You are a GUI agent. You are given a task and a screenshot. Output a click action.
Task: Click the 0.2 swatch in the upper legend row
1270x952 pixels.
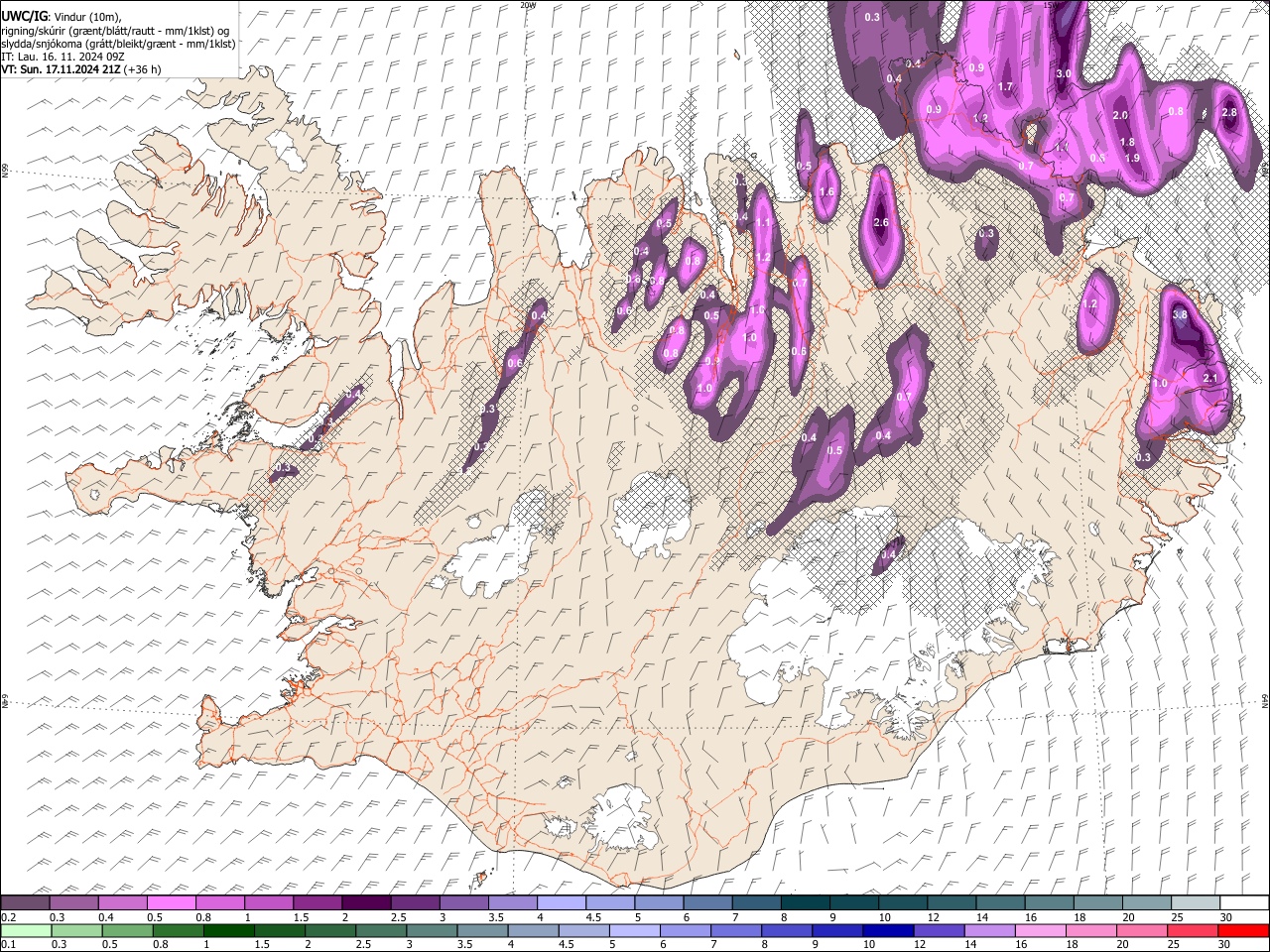point(25,903)
